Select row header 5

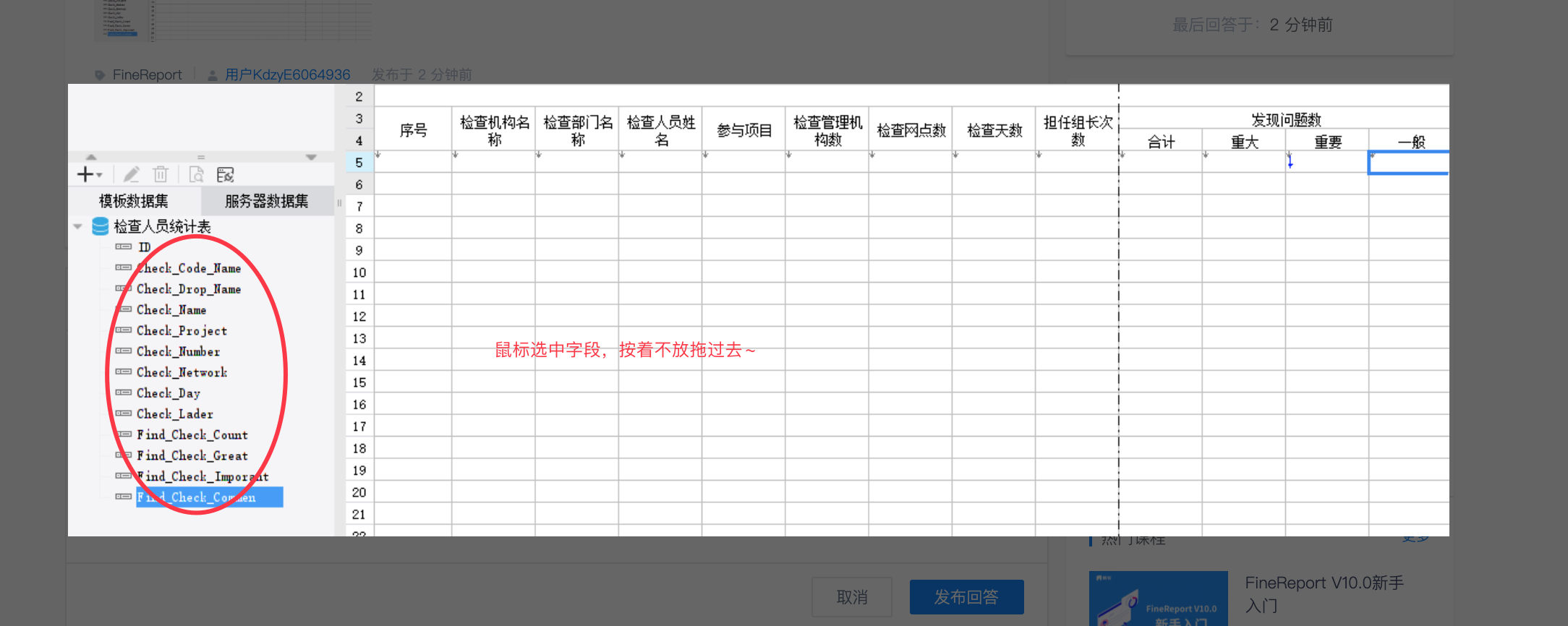point(359,163)
